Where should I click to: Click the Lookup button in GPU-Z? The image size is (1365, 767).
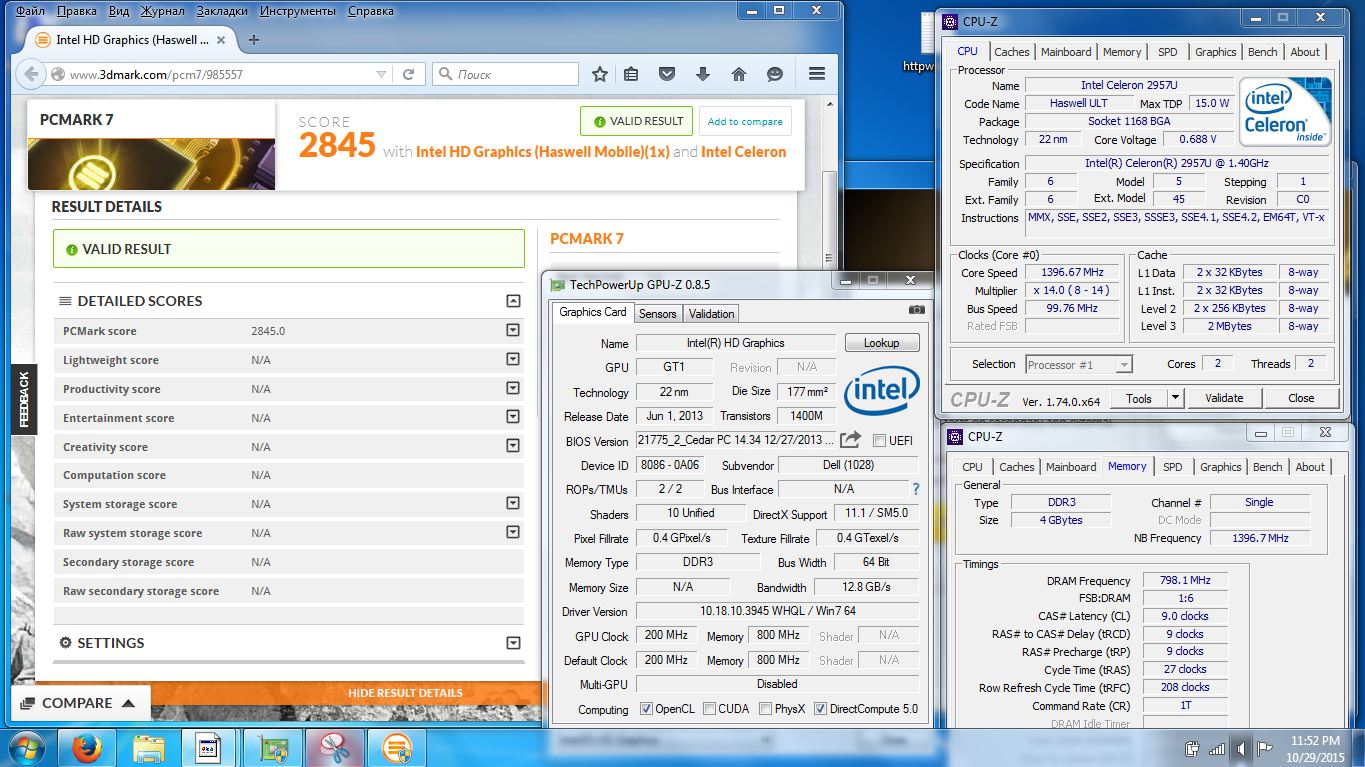[x=881, y=343]
